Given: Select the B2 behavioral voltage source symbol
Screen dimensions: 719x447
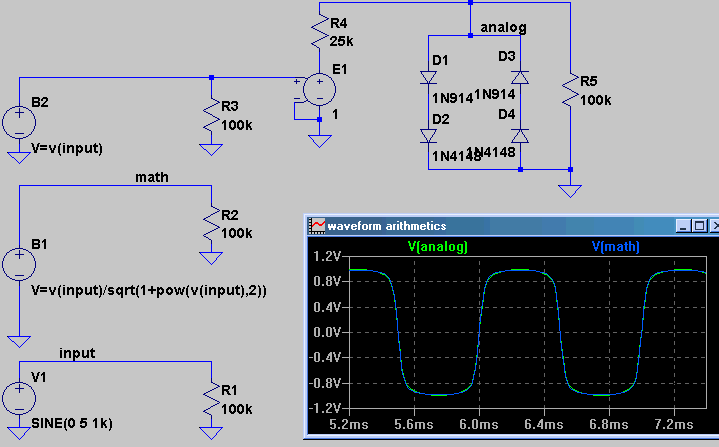Looking at the screenshot, I should [x=19, y=122].
